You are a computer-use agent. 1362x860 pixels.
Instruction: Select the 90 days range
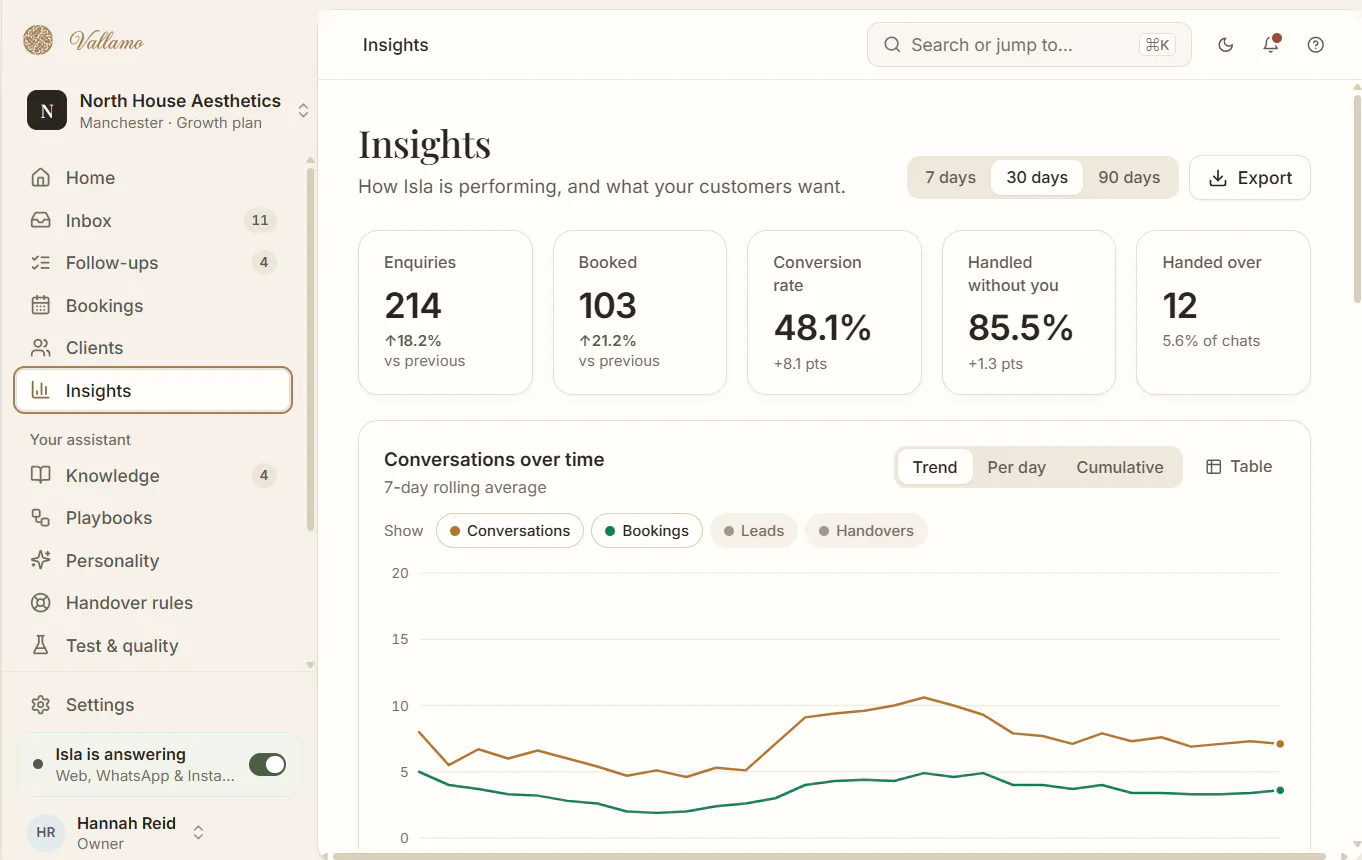(x=1129, y=178)
